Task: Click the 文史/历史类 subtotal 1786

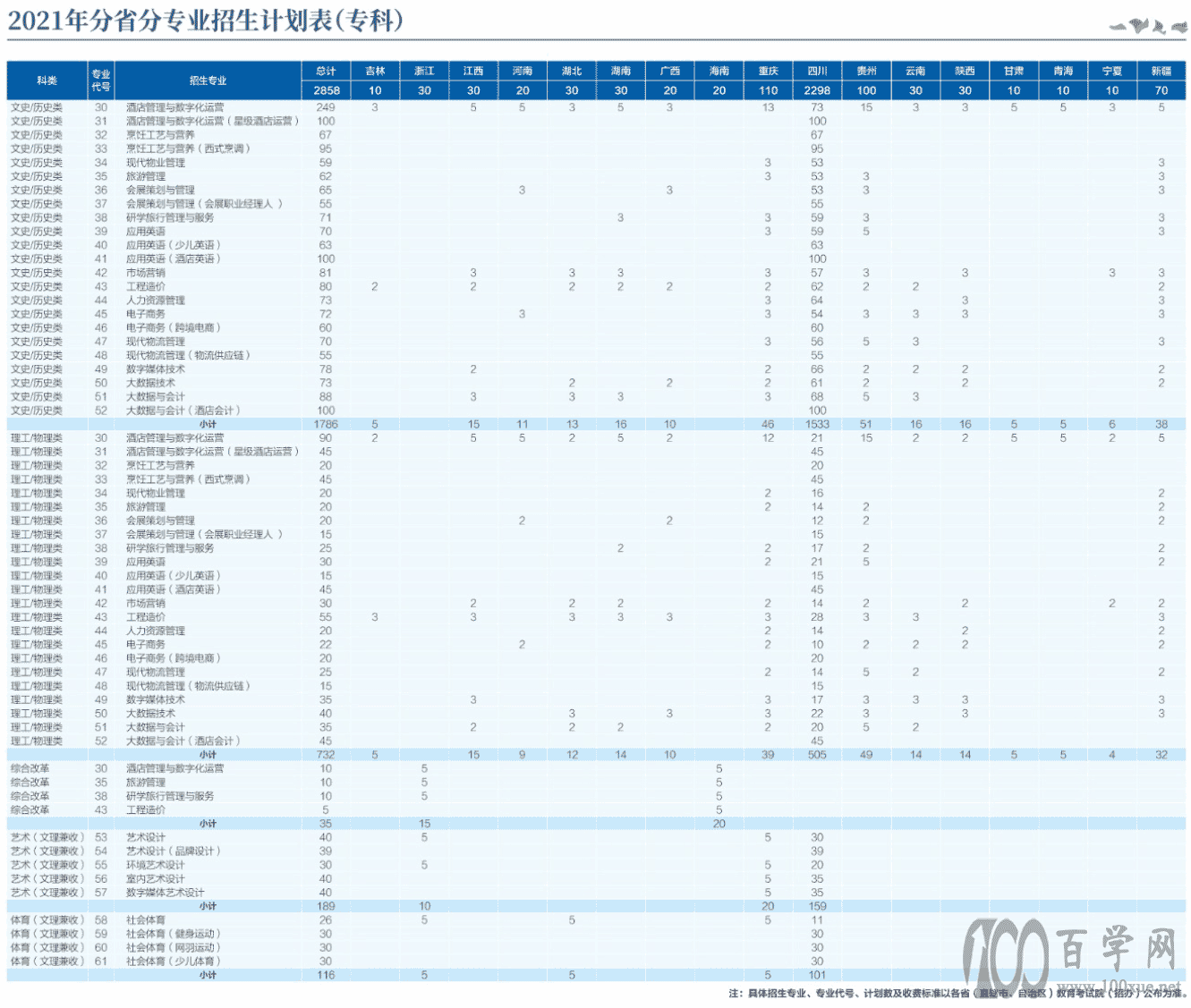Action: click(x=327, y=424)
